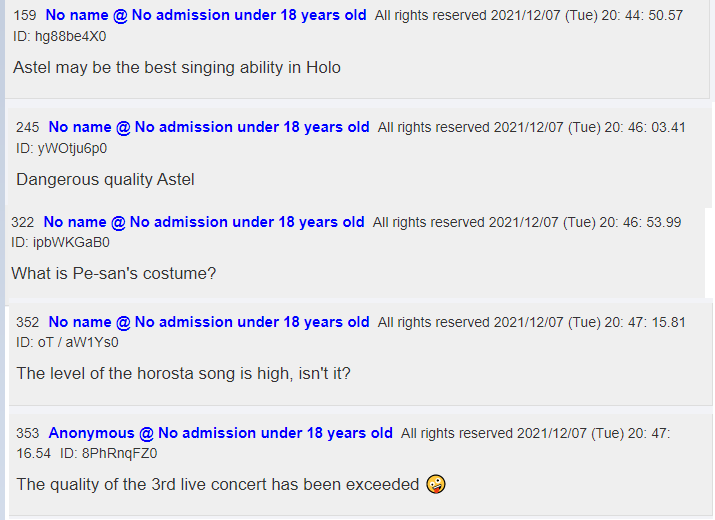This screenshot has height=520, width=715.
Task: Click the timestamp 20: 44: 50.57 on post 159
Action: (642, 16)
